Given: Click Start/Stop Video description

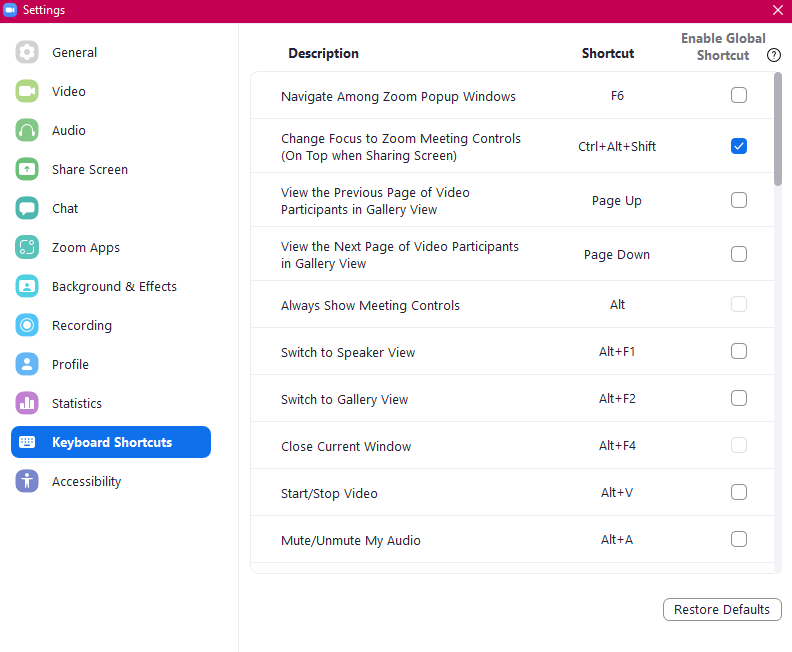Looking at the screenshot, I should coord(329,493).
